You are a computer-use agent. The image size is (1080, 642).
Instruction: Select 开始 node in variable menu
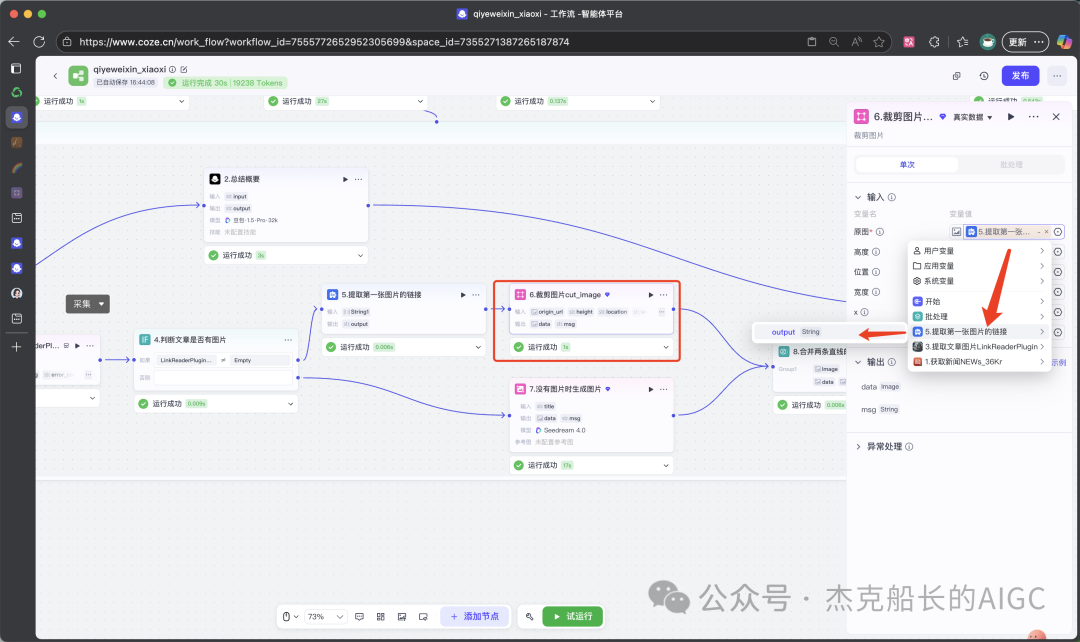[979, 302]
